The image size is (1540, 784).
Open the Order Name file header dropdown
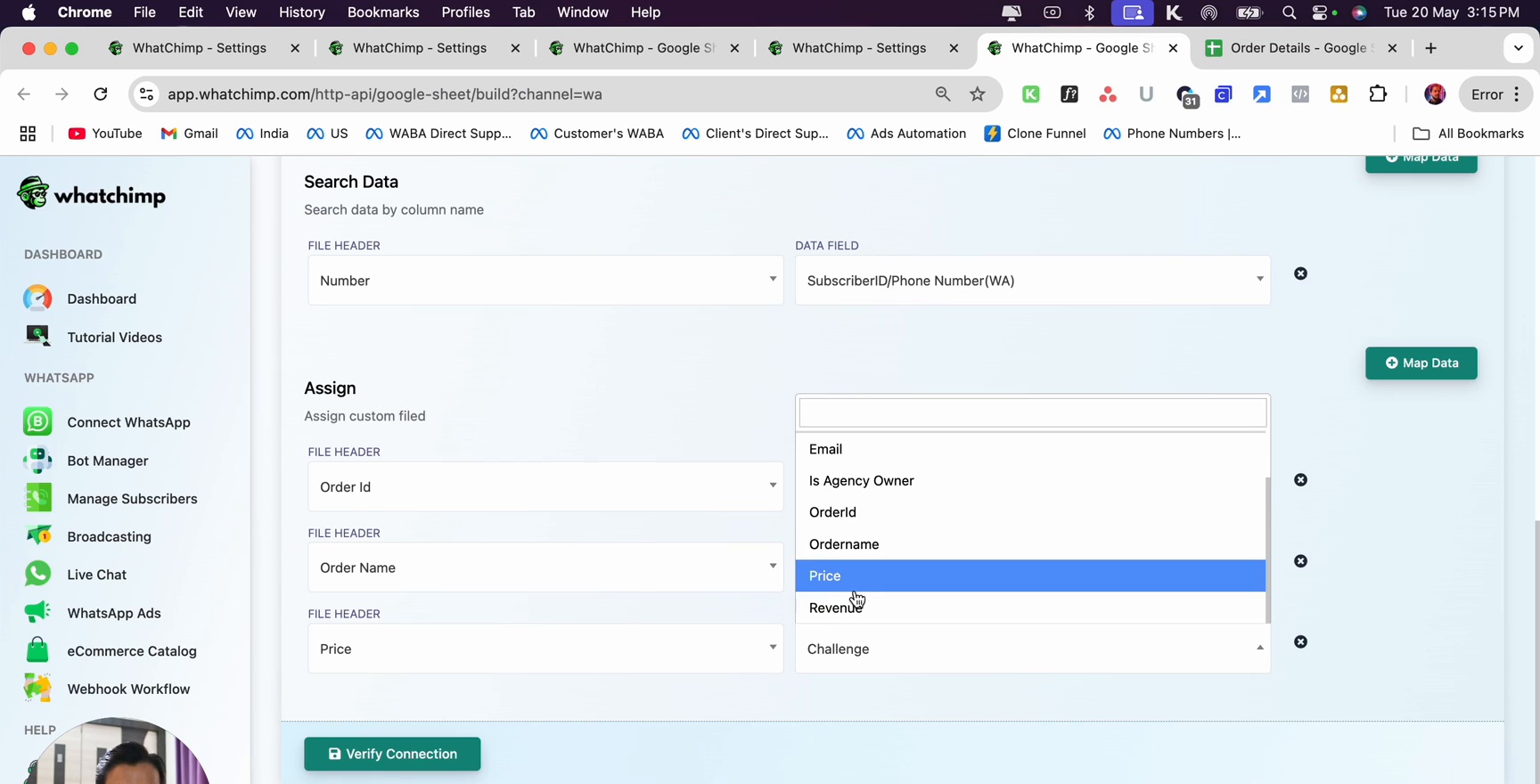[545, 568]
